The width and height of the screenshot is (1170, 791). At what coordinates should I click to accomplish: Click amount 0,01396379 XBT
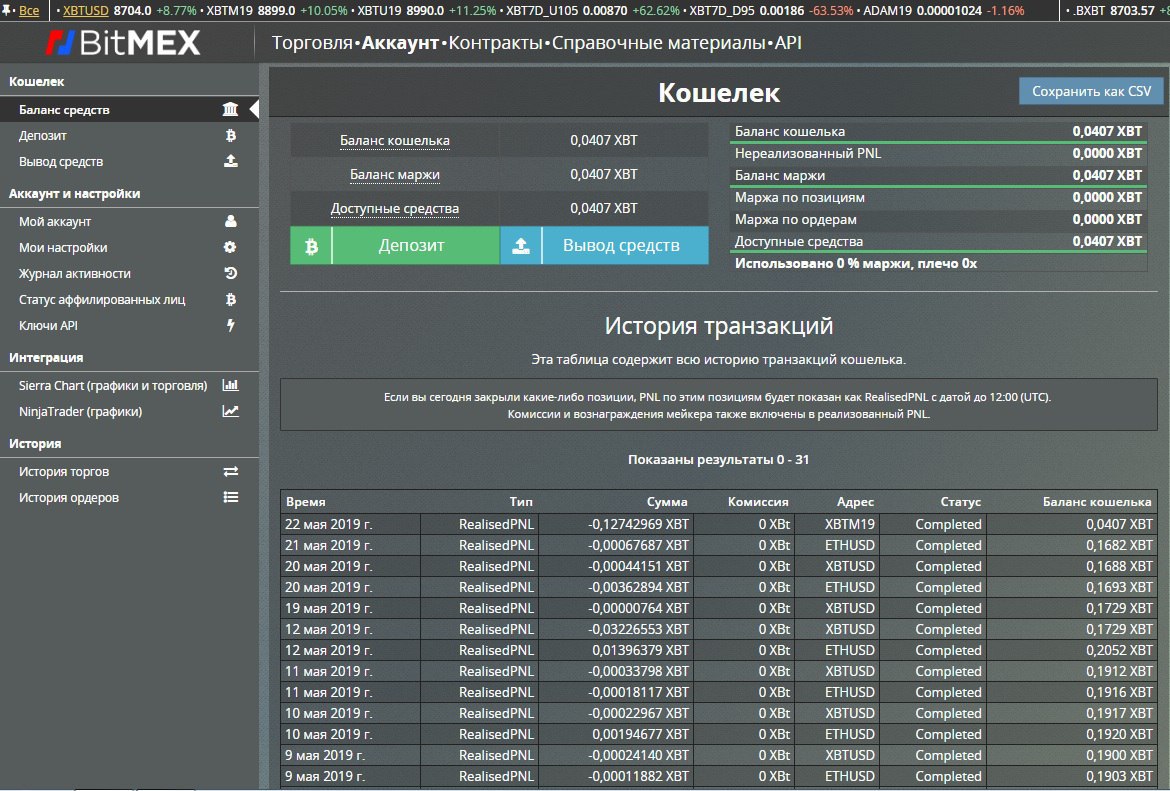click(x=641, y=650)
